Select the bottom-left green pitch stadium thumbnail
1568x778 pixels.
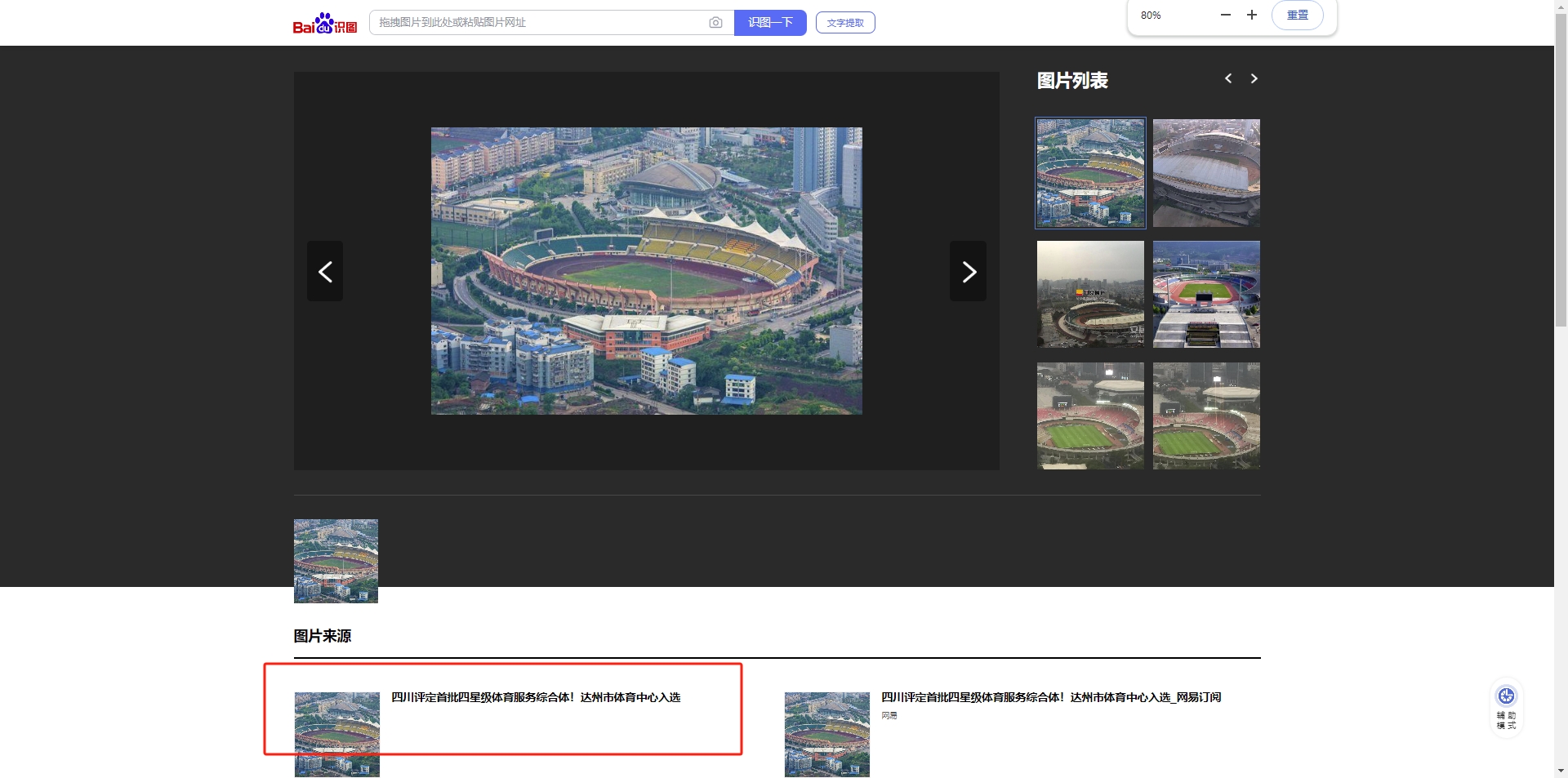pos(1090,416)
